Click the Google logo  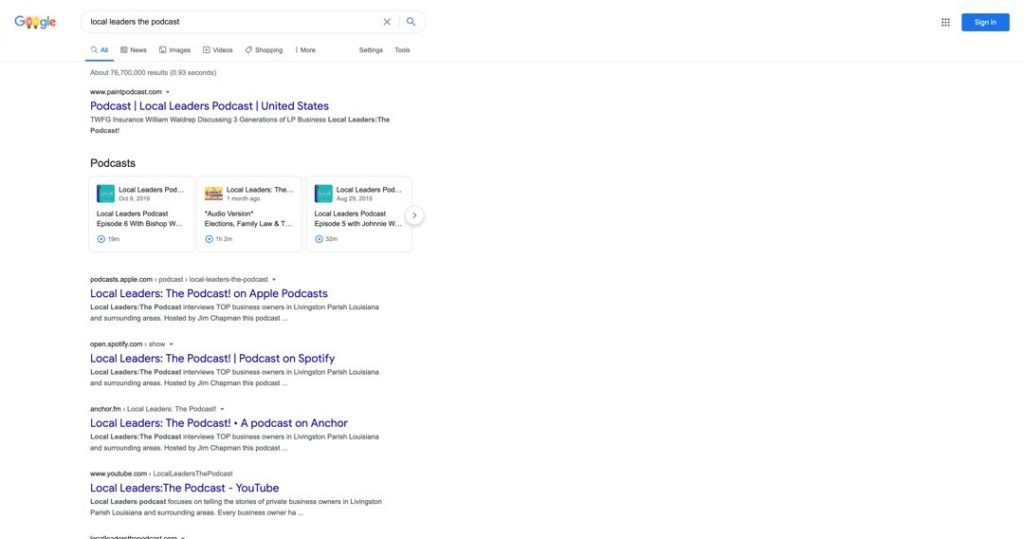(x=35, y=22)
